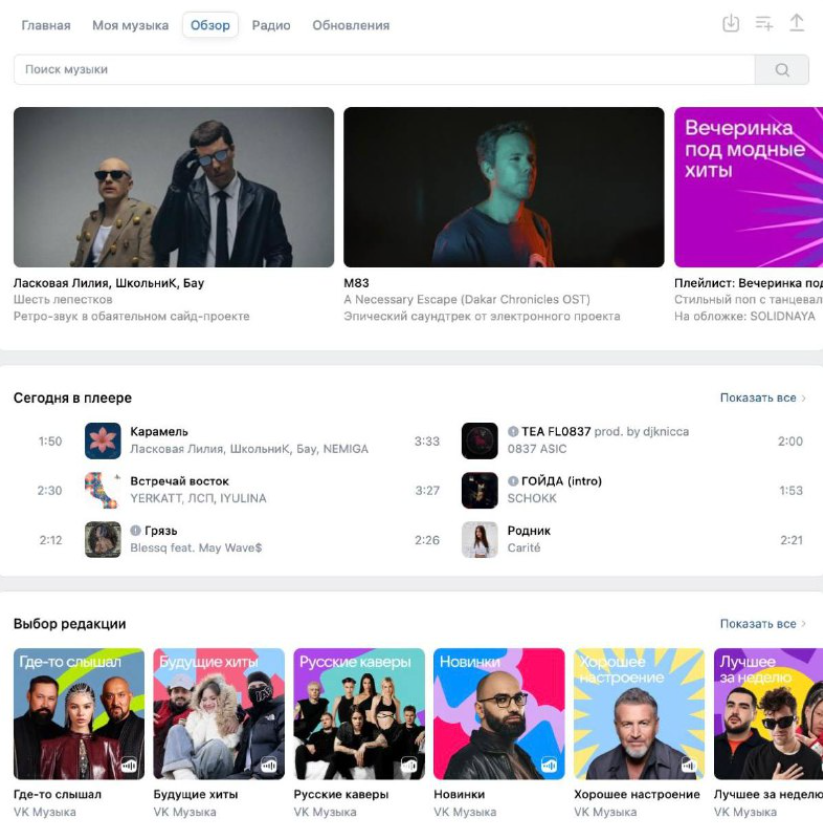This screenshot has width=823, height=835.
Task: Play Карамель by clicking its flower cover
Action: [103, 441]
